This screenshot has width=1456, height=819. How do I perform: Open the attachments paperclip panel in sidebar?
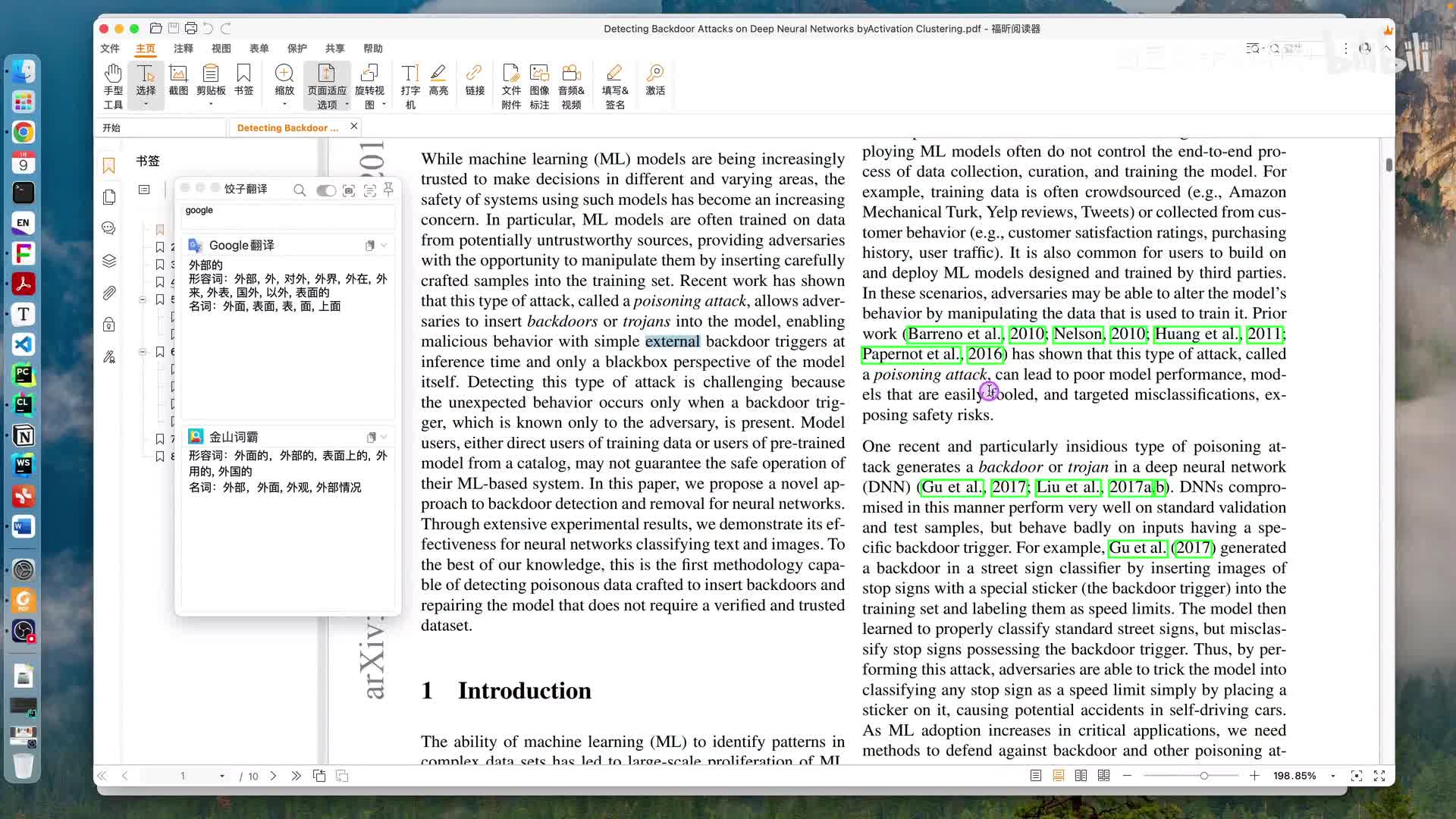click(109, 293)
